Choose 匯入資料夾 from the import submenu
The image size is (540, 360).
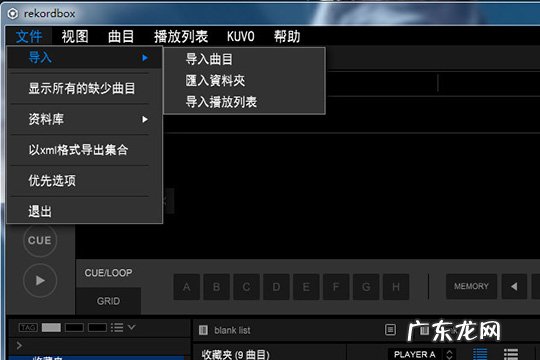click(215, 81)
